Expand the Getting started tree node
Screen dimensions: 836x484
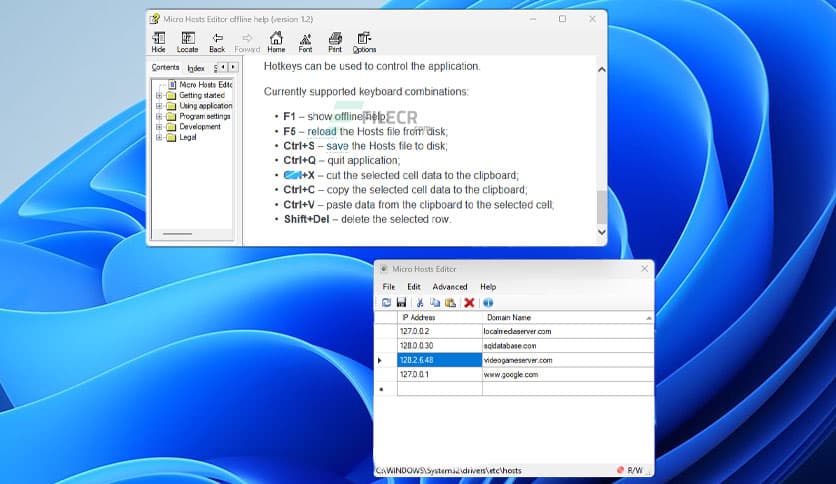pyautogui.click(x=159, y=95)
